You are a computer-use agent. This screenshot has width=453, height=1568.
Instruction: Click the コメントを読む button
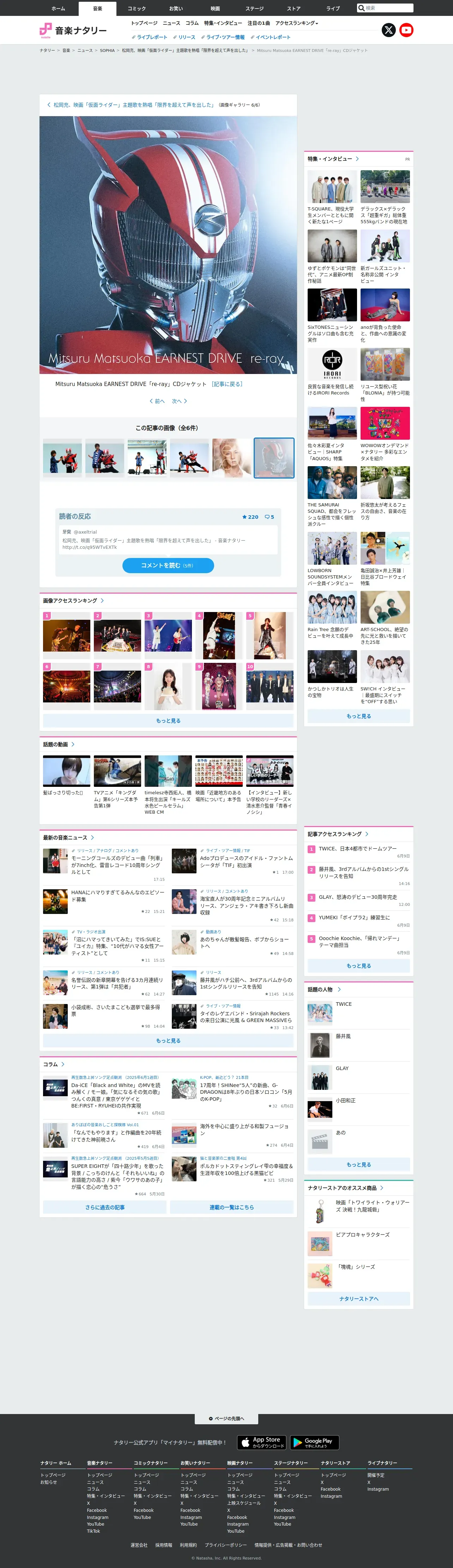click(x=168, y=565)
